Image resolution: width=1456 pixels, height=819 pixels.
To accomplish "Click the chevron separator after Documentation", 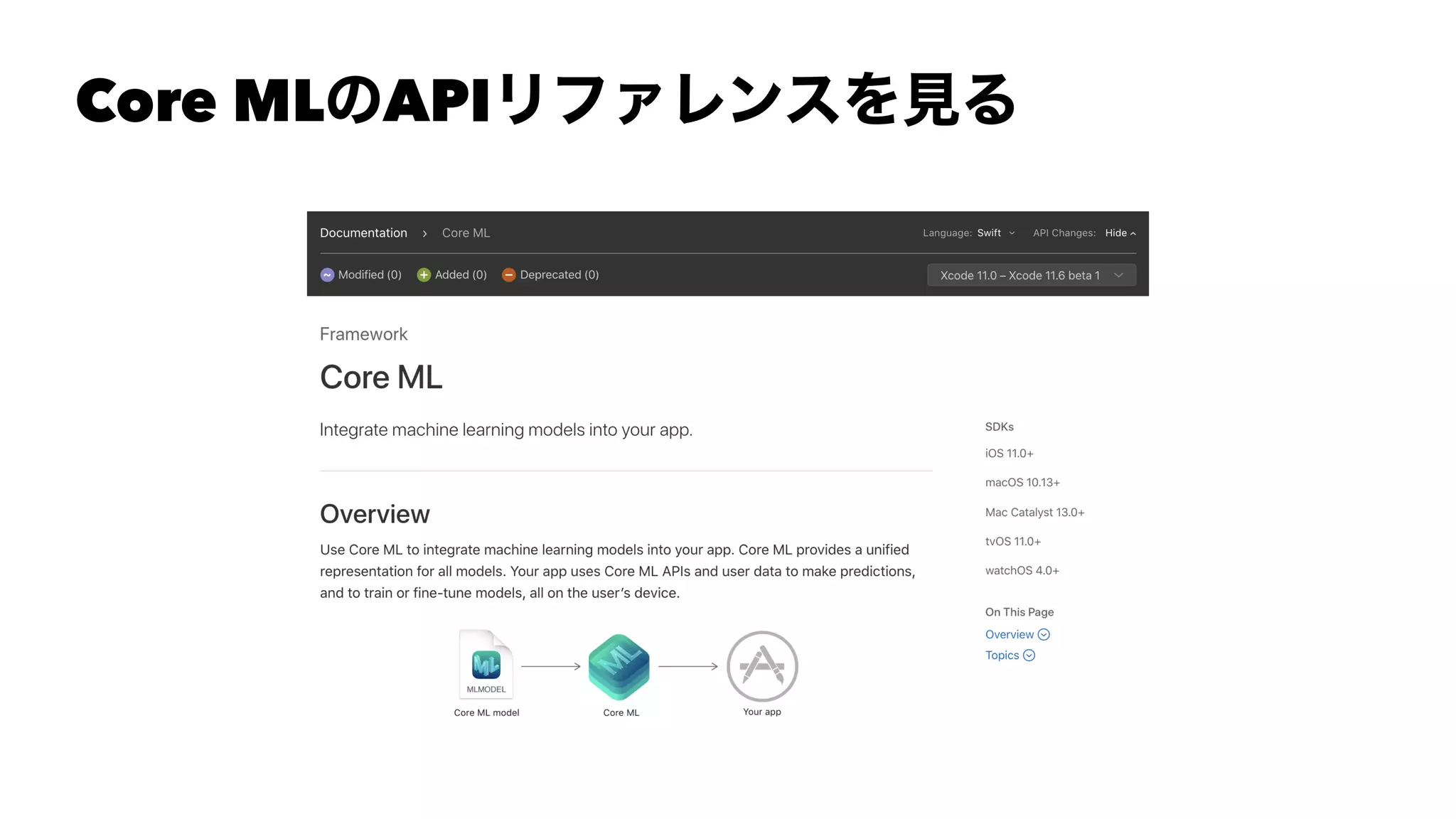I will 424,234.
